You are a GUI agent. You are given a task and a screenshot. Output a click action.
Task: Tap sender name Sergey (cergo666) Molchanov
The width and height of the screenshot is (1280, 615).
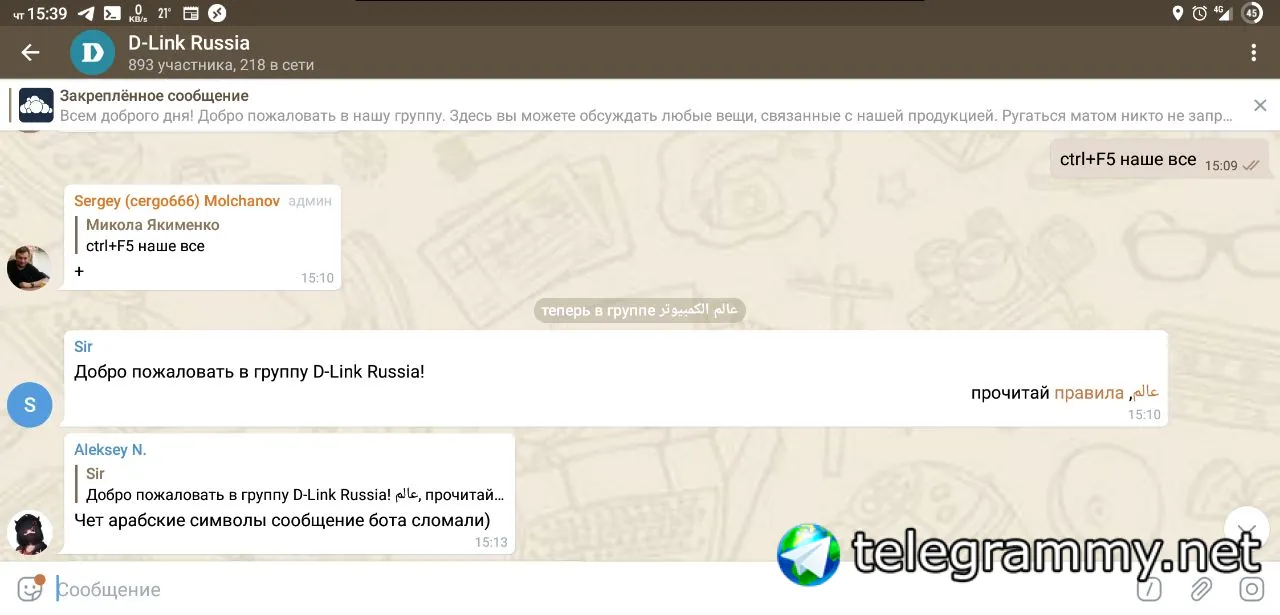pyautogui.click(x=177, y=201)
